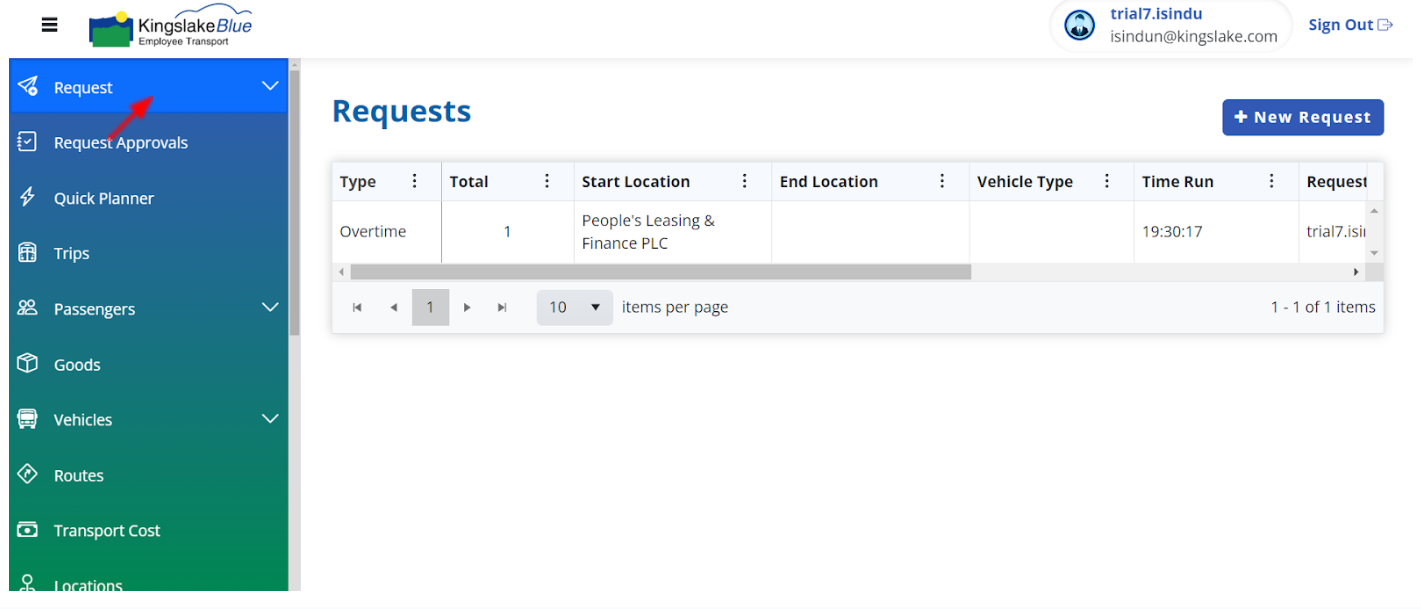Go to the first page of the grid
The image size is (1421, 609).
point(357,307)
